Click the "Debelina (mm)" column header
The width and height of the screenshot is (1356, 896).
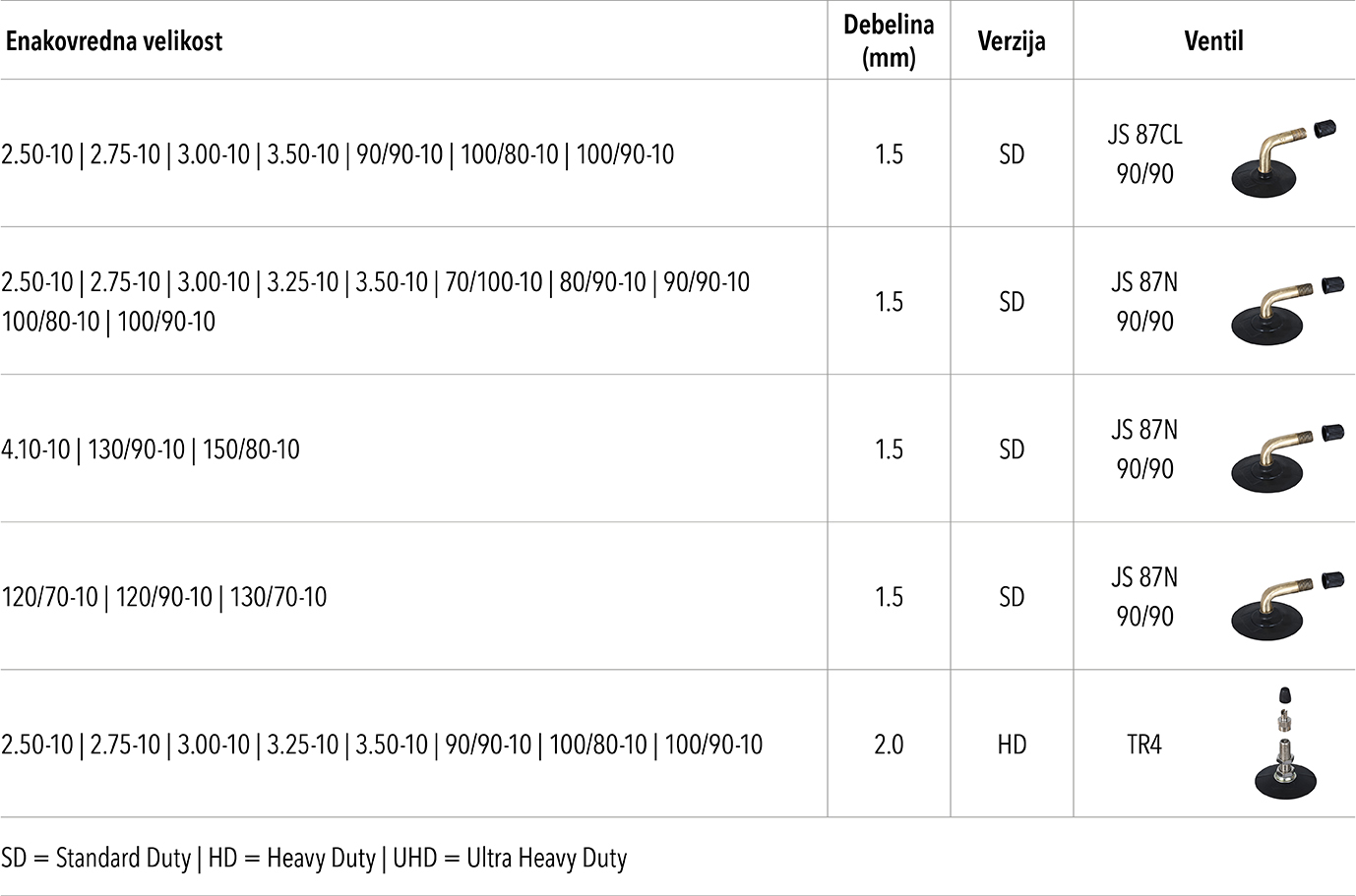pos(889,41)
